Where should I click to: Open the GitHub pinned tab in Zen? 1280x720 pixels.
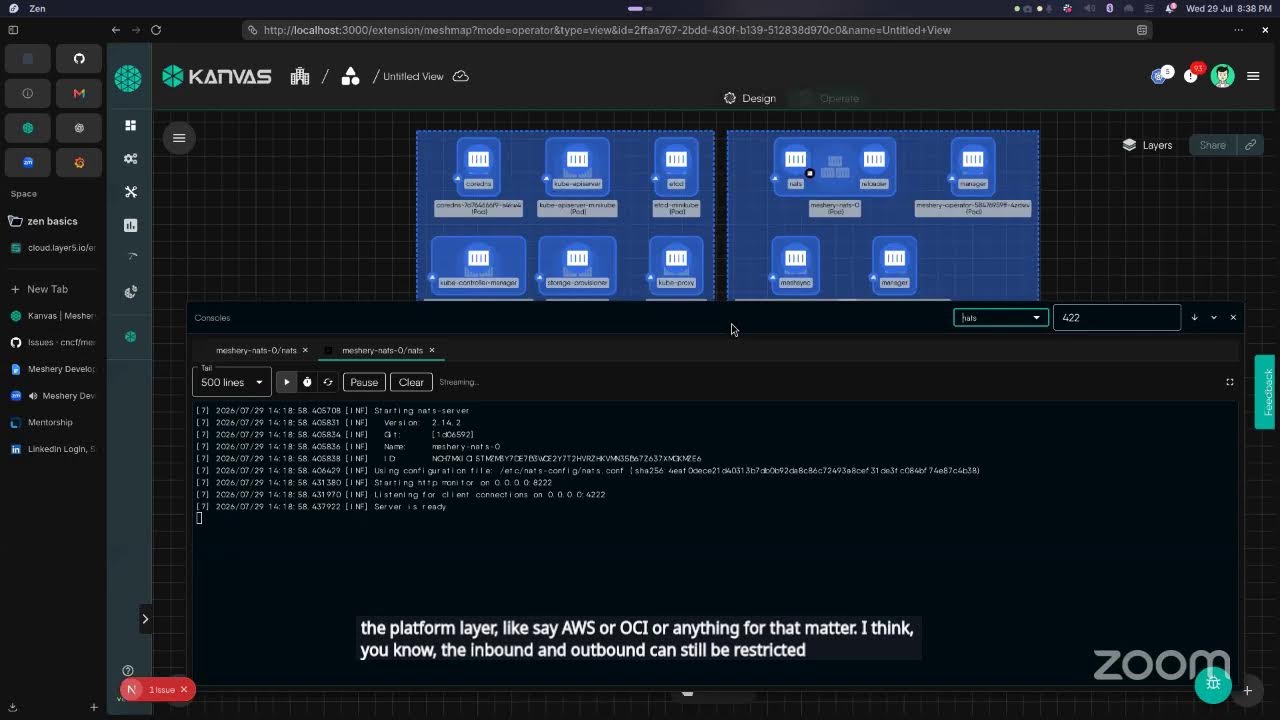[79, 58]
